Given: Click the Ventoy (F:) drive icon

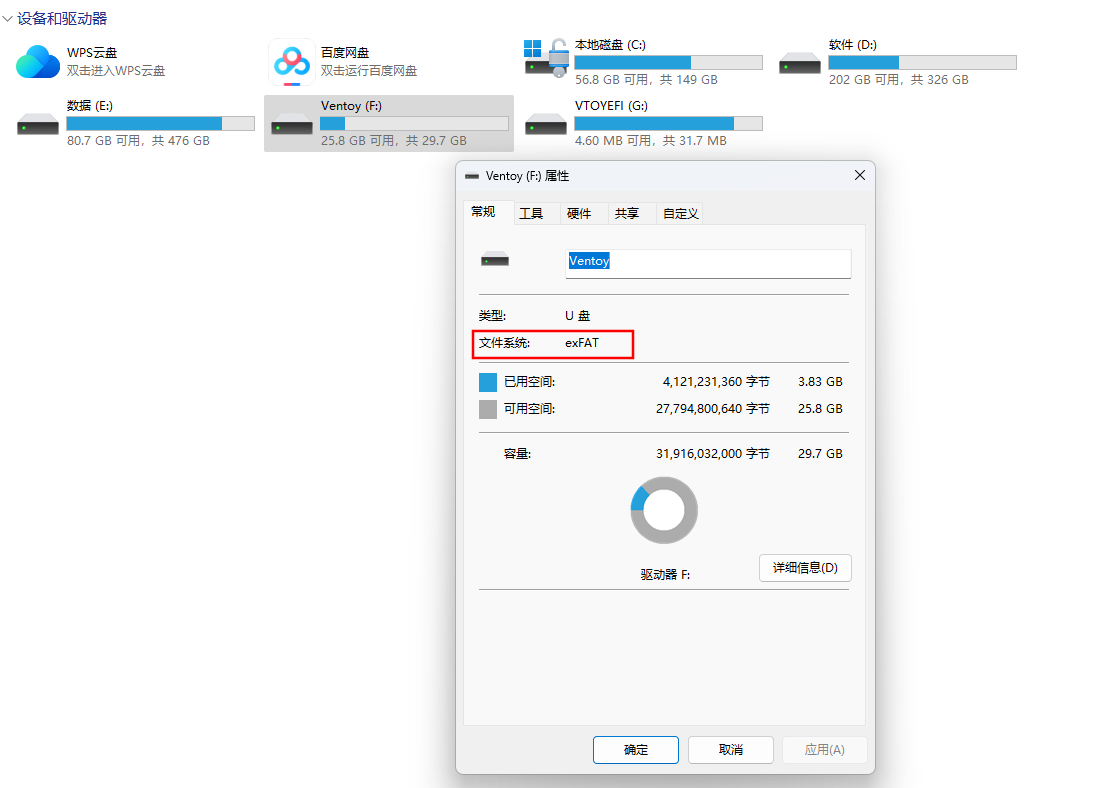Looking at the screenshot, I should (x=291, y=124).
